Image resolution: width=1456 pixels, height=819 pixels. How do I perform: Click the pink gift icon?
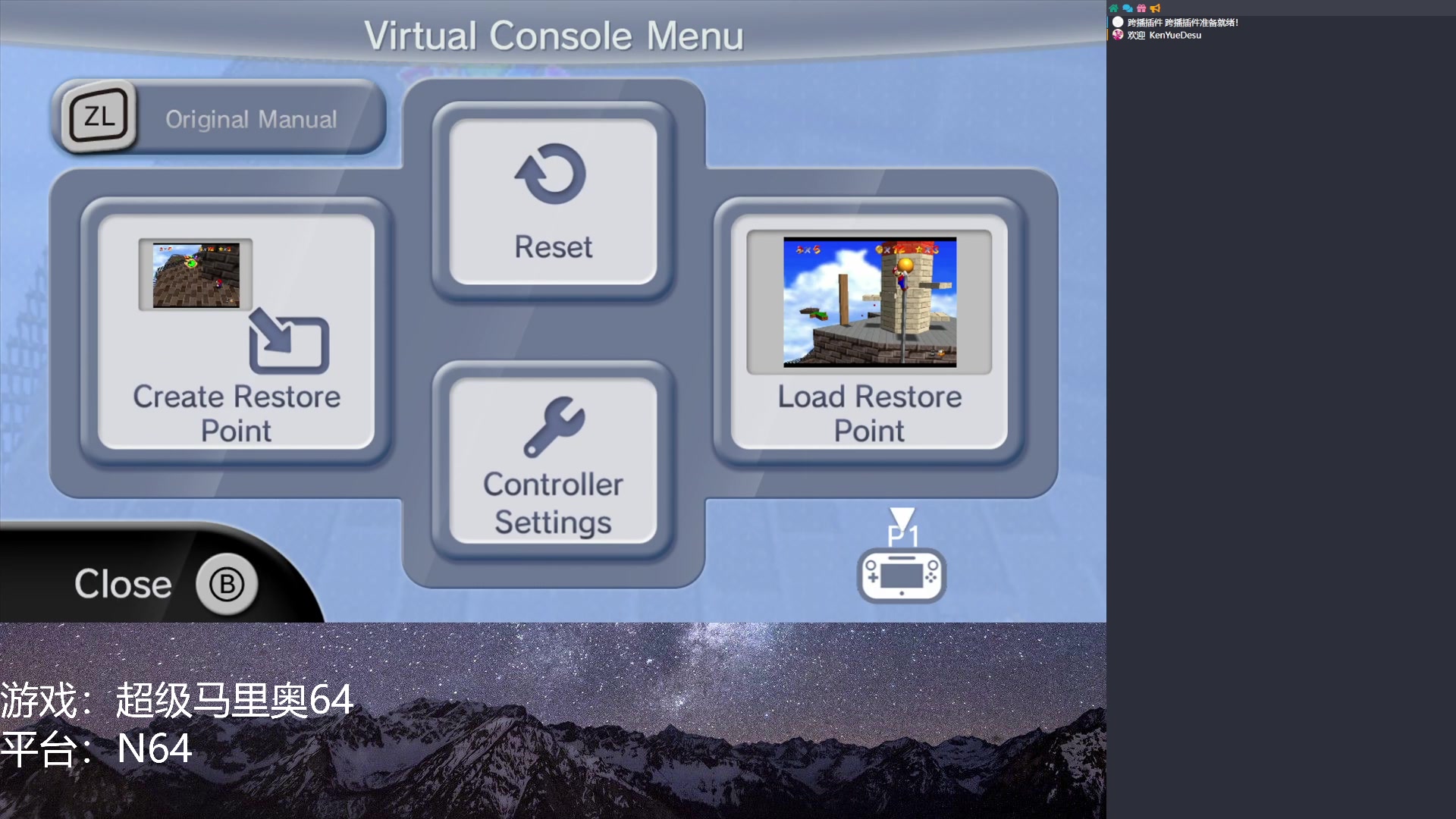(1141, 8)
